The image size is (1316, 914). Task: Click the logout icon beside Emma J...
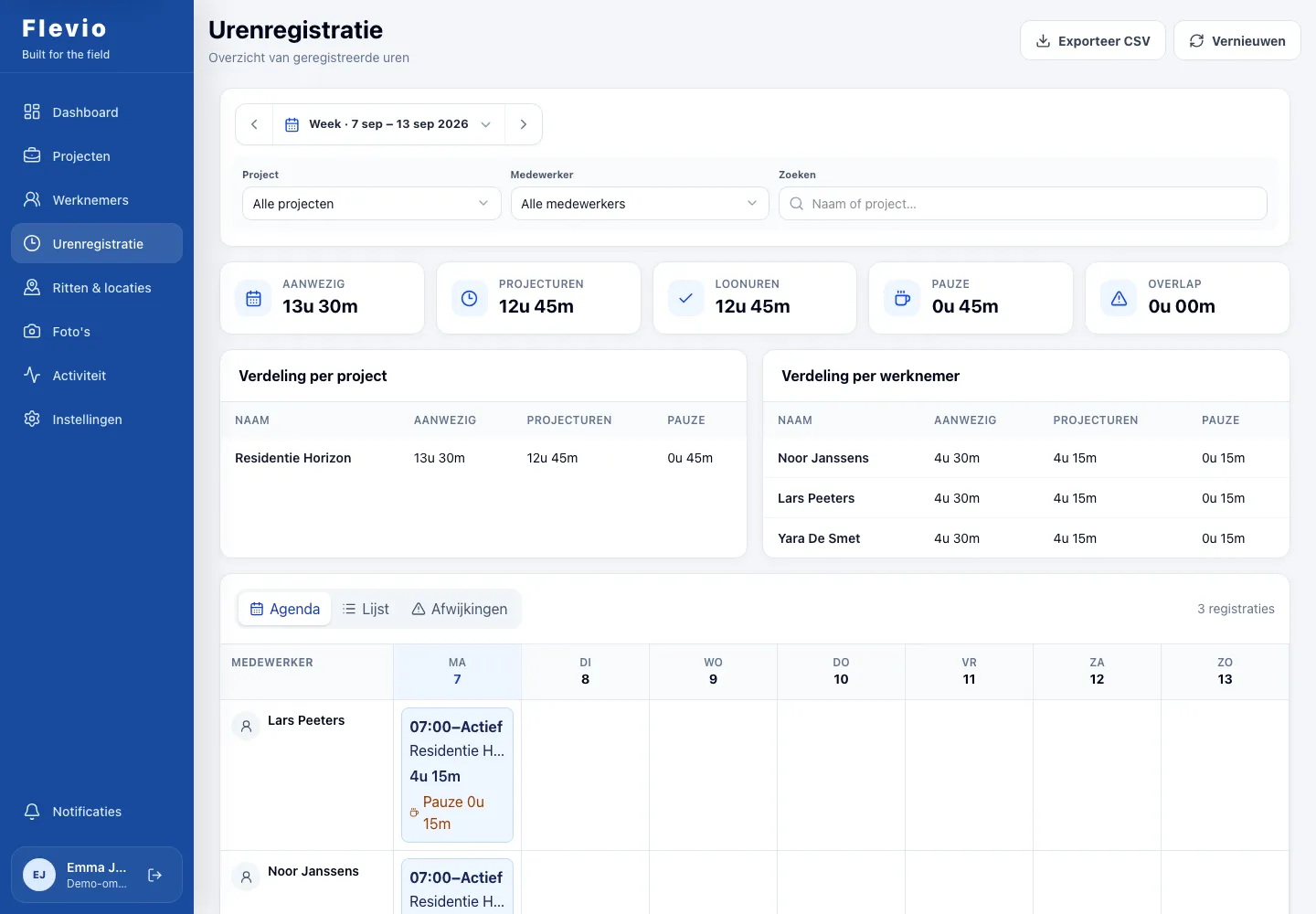pos(155,875)
